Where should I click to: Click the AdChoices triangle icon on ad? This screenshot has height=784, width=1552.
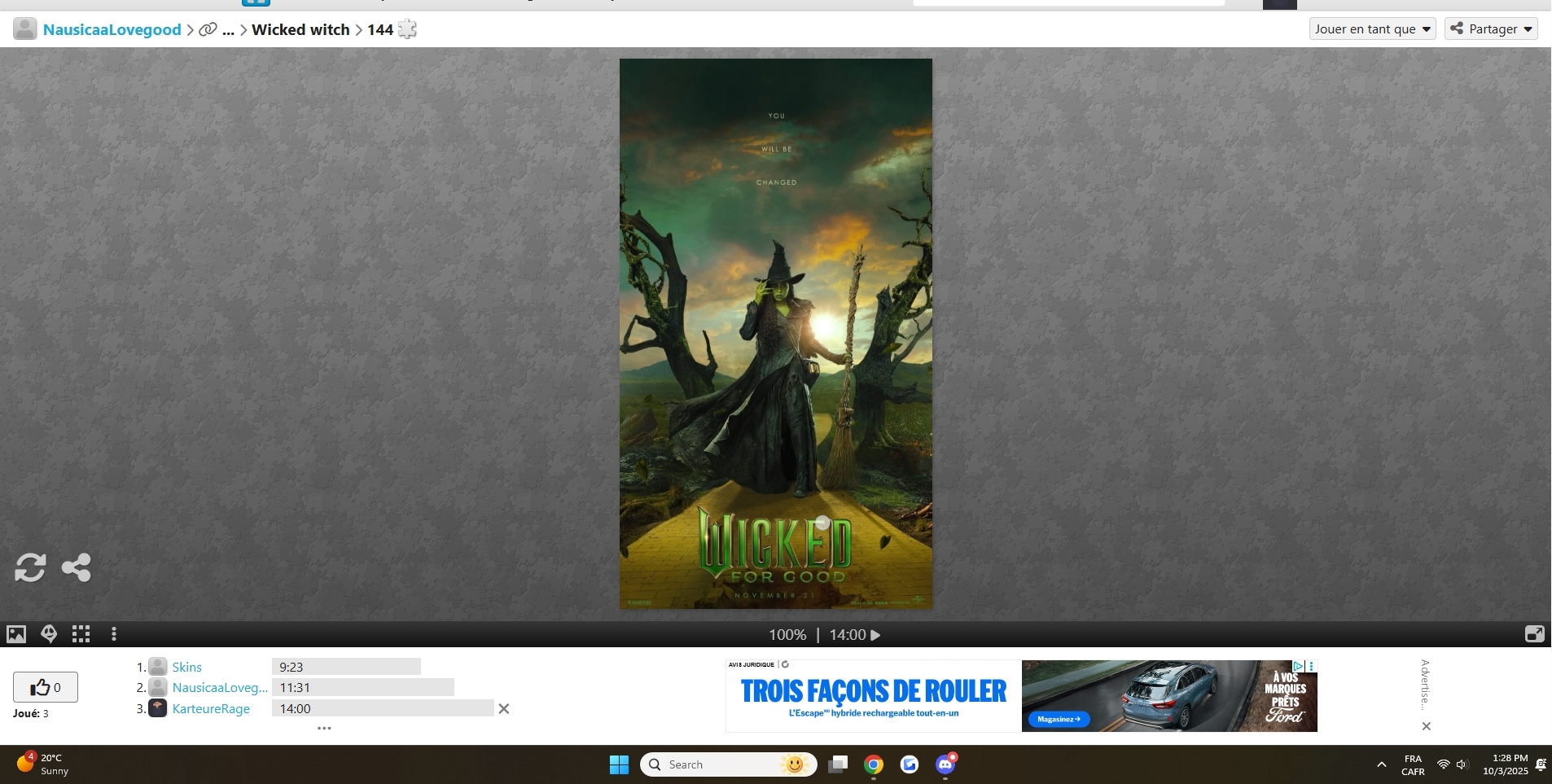[1299, 666]
